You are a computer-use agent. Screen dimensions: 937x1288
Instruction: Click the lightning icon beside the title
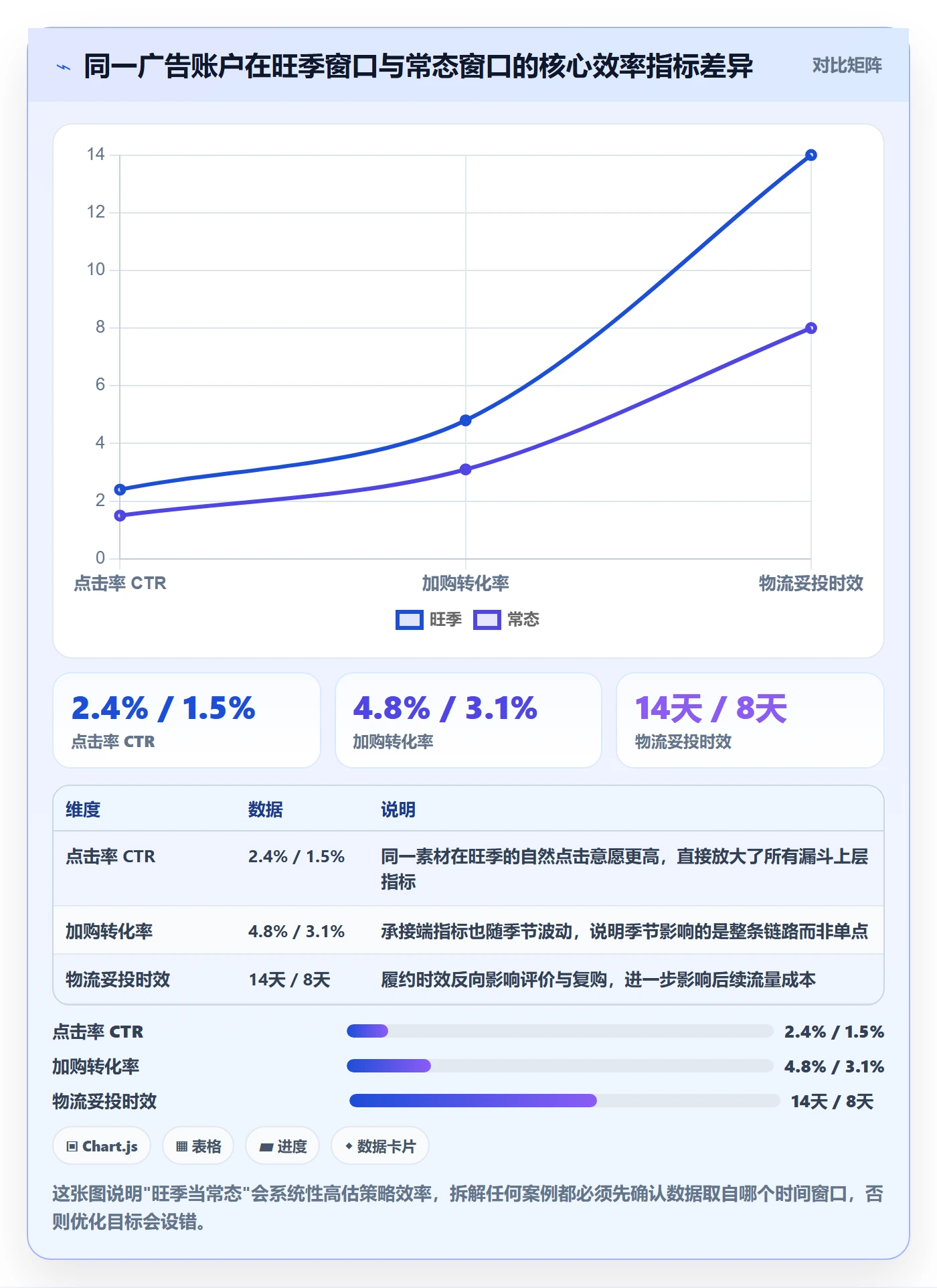[x=64, y=67]
